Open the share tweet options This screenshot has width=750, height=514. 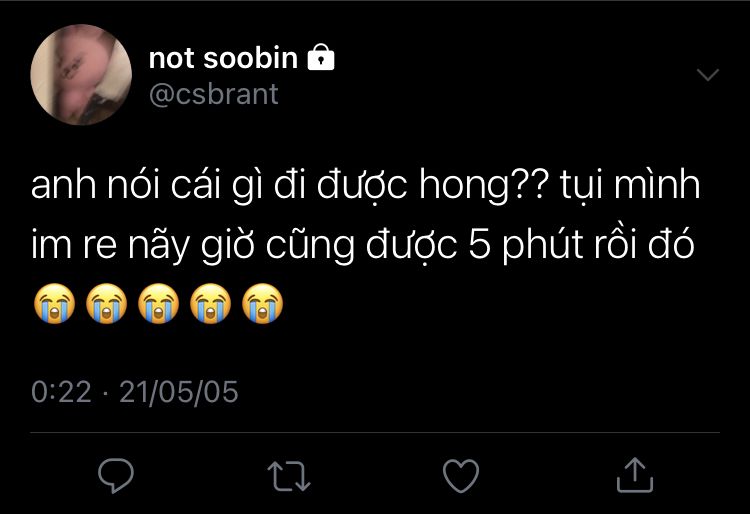[x=632, y=475]
